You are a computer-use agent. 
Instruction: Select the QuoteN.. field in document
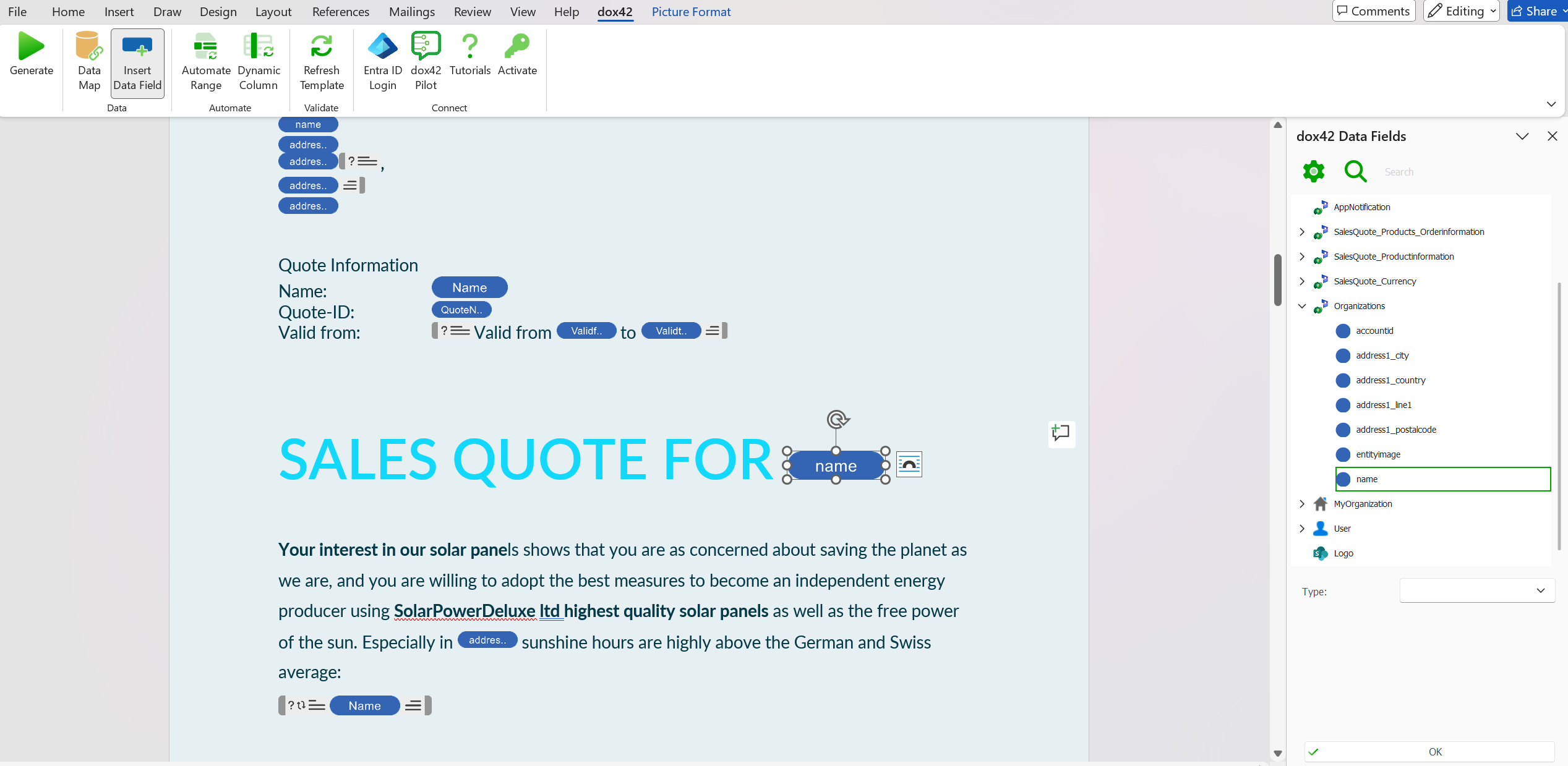tap(461, 310)
